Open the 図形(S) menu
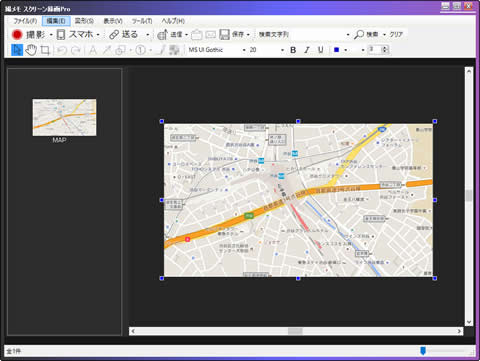This screenshot has height=361, width=480. (x=84, y=21)
